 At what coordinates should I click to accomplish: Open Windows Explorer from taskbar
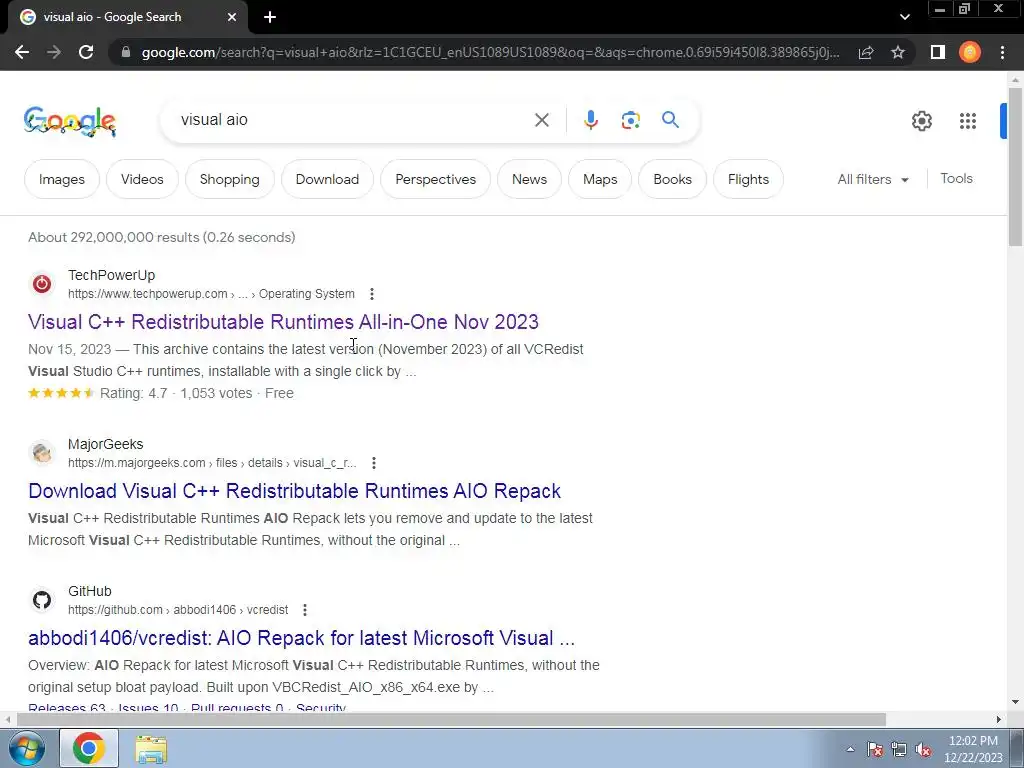click(151, 749)
